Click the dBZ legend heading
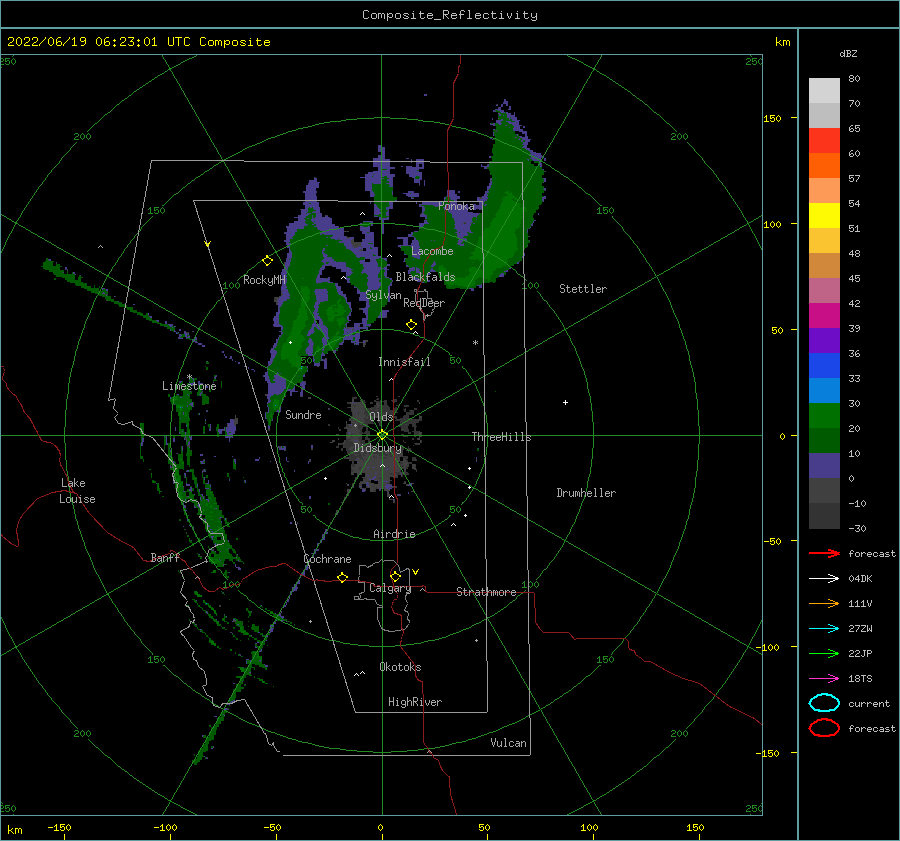Screen dimensions: 900x841 pyautogui.click(x=848, y=53)
